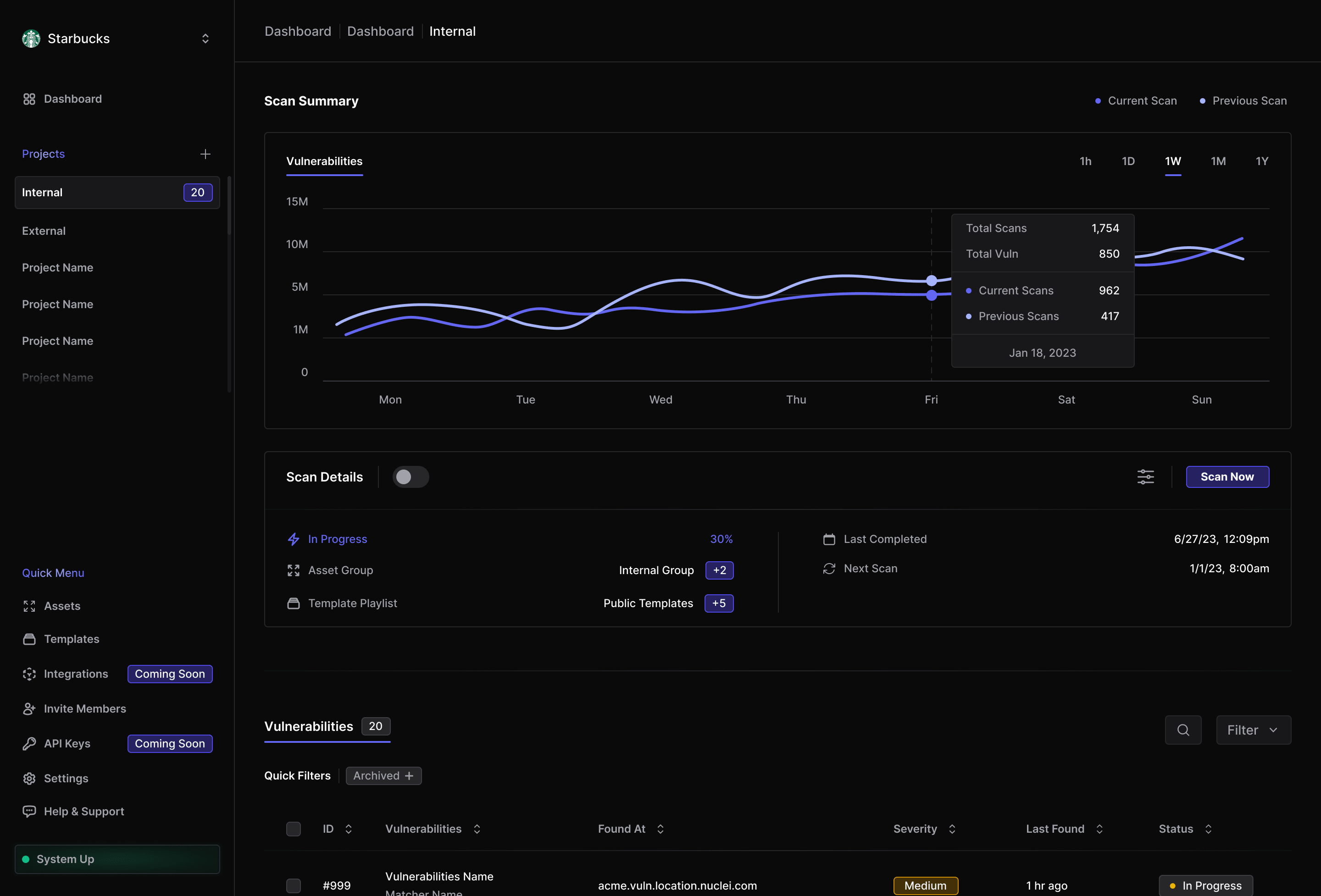Click 6/27/23, 12:09pm last completed value
The height and width of the screenshot is (896, 1321).
(1221, 539)
